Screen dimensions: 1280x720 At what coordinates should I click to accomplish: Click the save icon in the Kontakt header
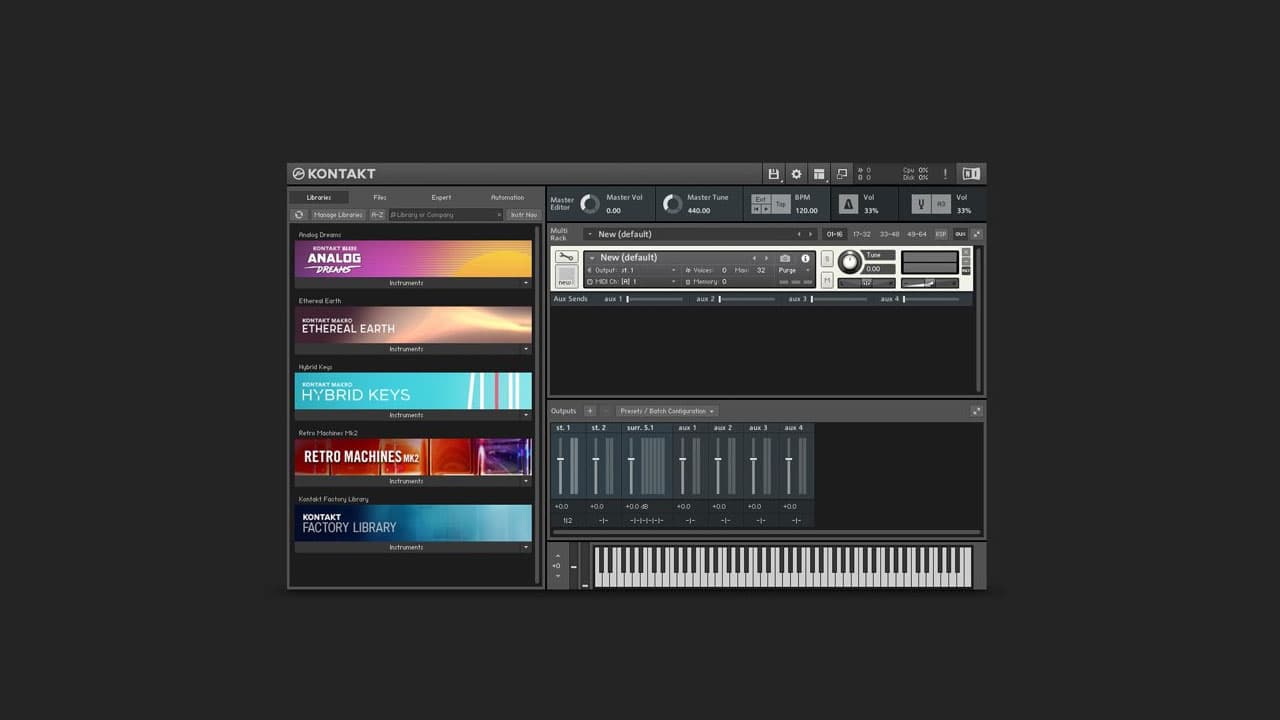click(x=775, y=173)
